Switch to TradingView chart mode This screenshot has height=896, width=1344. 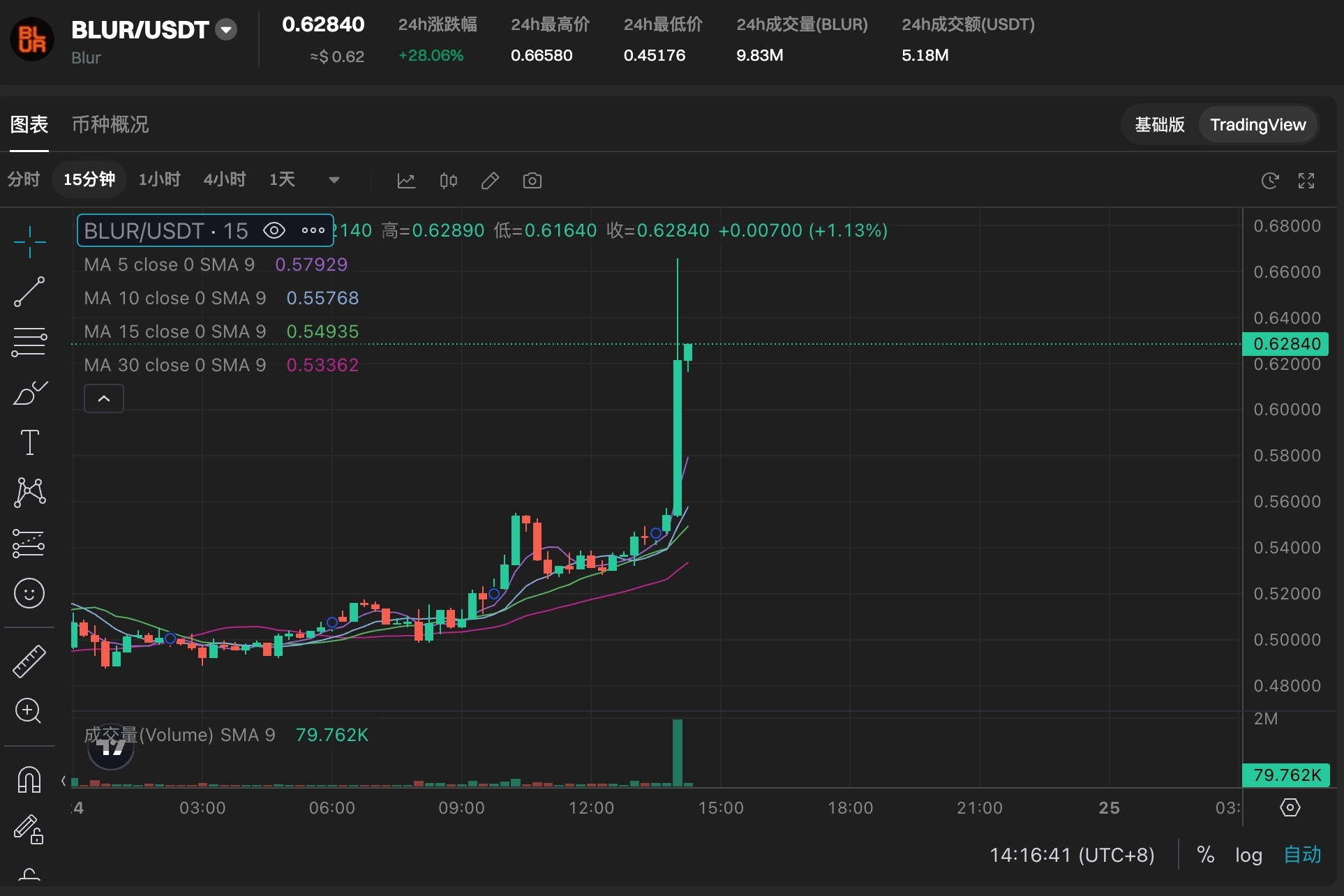point(1257,124)
